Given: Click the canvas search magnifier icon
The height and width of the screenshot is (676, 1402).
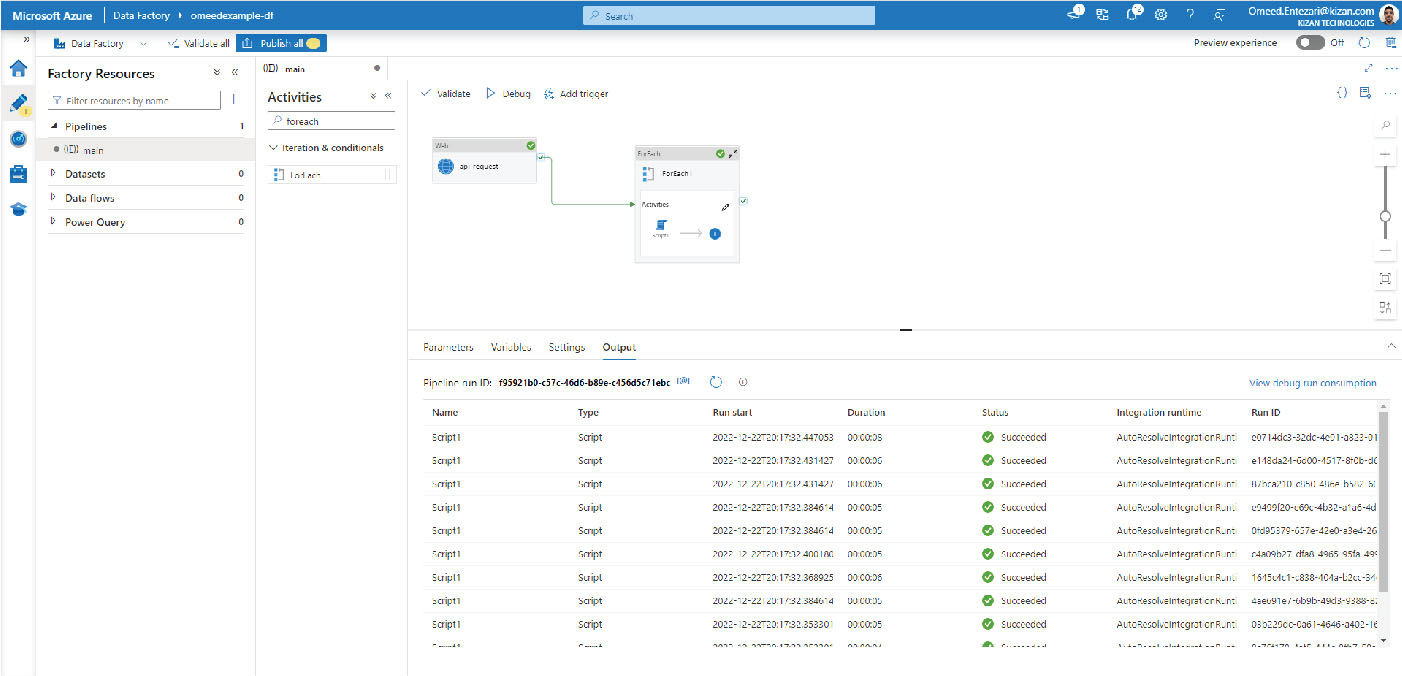Looking at the screenshot, I should [1385, 126].
